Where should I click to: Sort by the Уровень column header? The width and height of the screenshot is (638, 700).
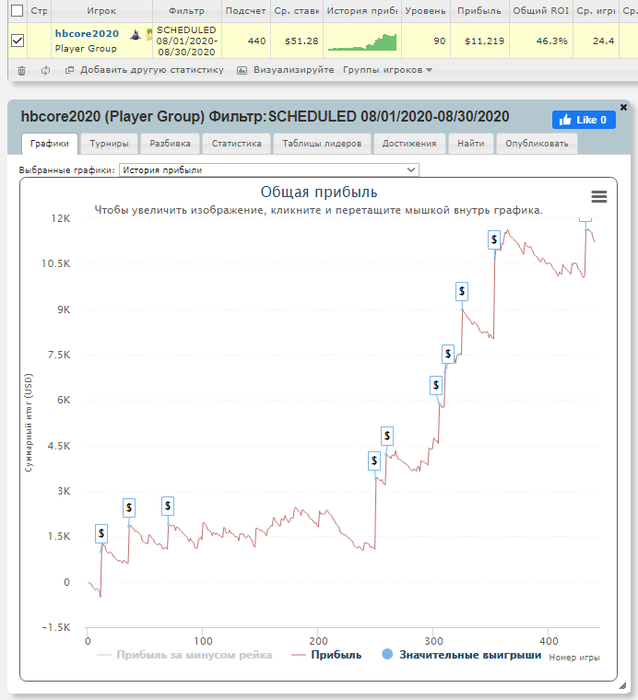point(425,11)
